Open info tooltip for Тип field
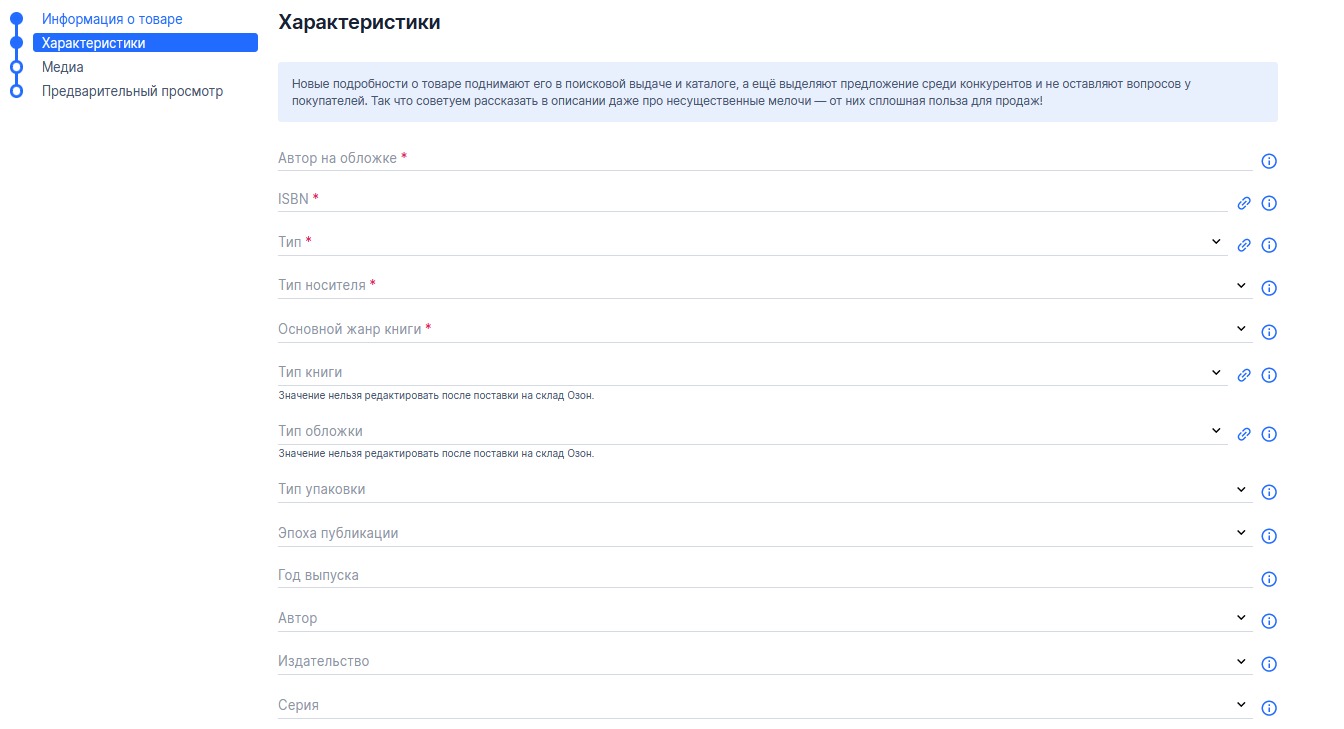 point(1269,245)
